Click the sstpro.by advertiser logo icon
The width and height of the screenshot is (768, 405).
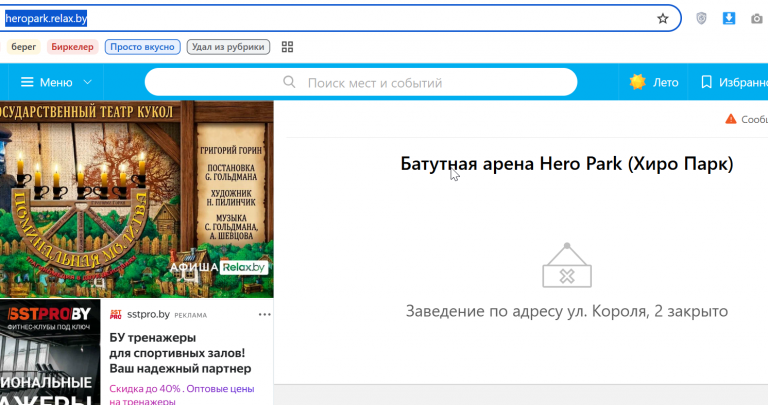(x=116, y=314)
